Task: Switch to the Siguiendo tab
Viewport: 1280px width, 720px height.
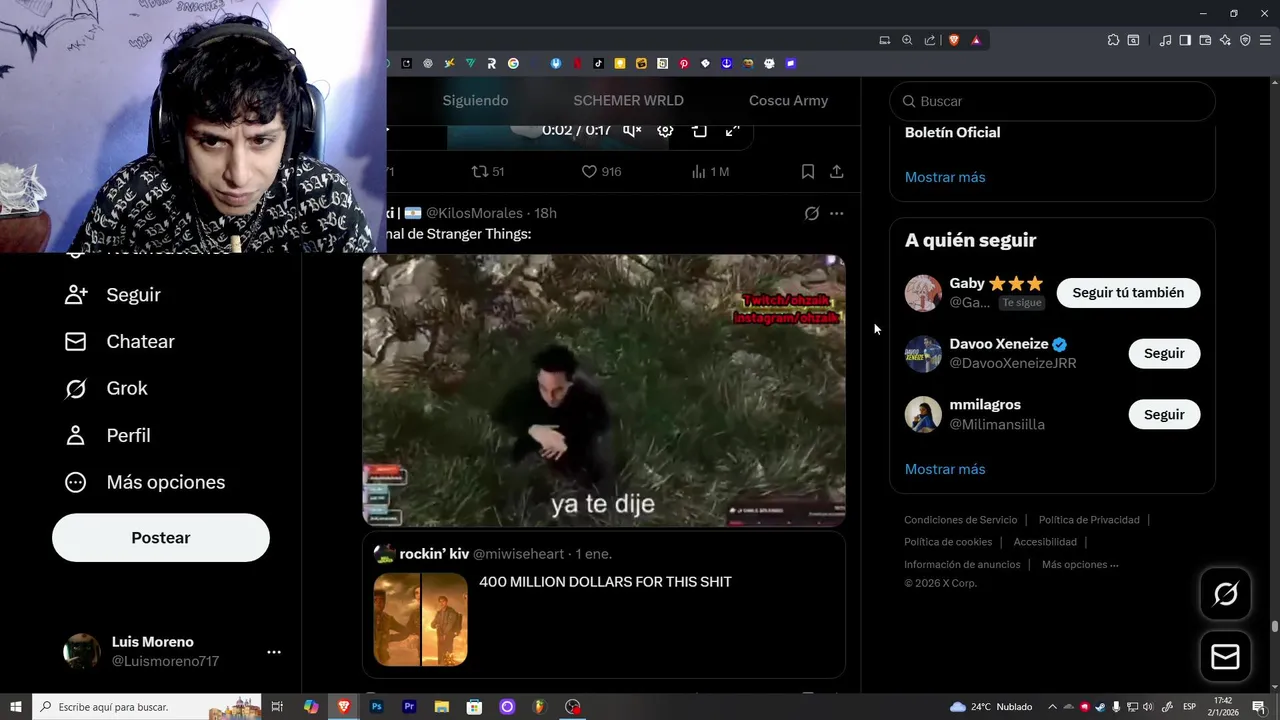Action: click(x=475, y=100)
